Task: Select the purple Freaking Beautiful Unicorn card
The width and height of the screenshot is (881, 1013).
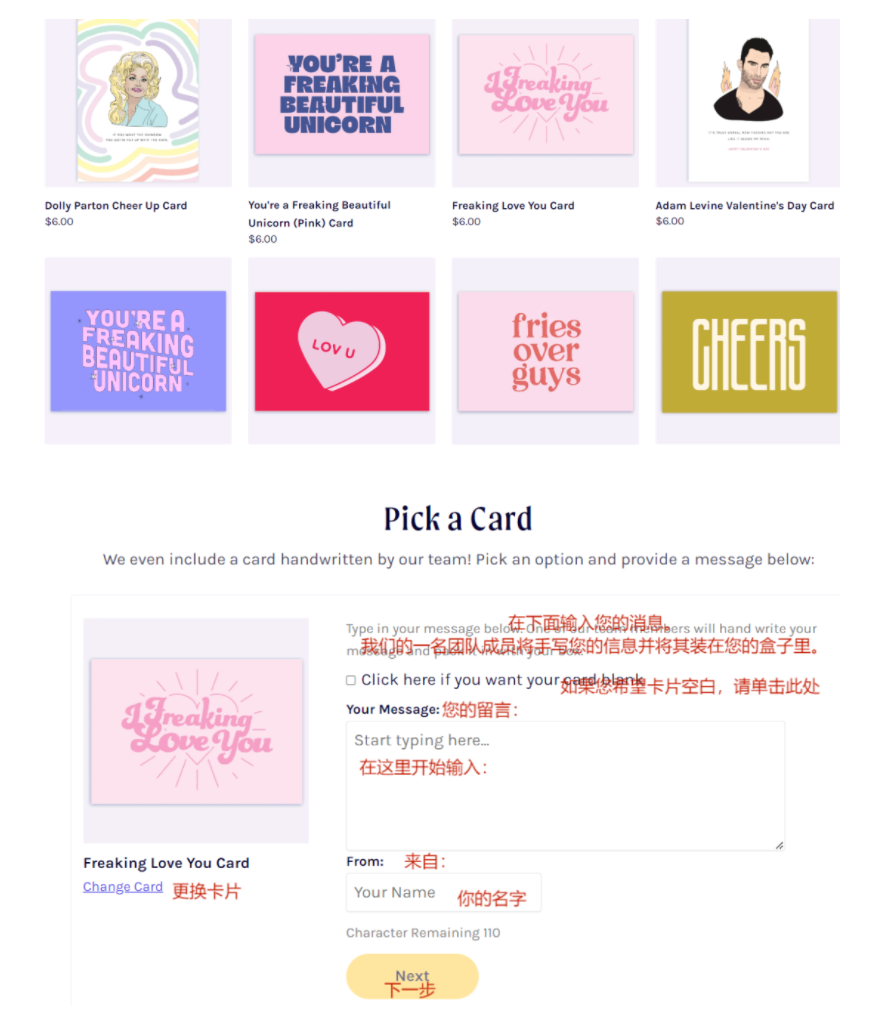Action: coord(138,351)
